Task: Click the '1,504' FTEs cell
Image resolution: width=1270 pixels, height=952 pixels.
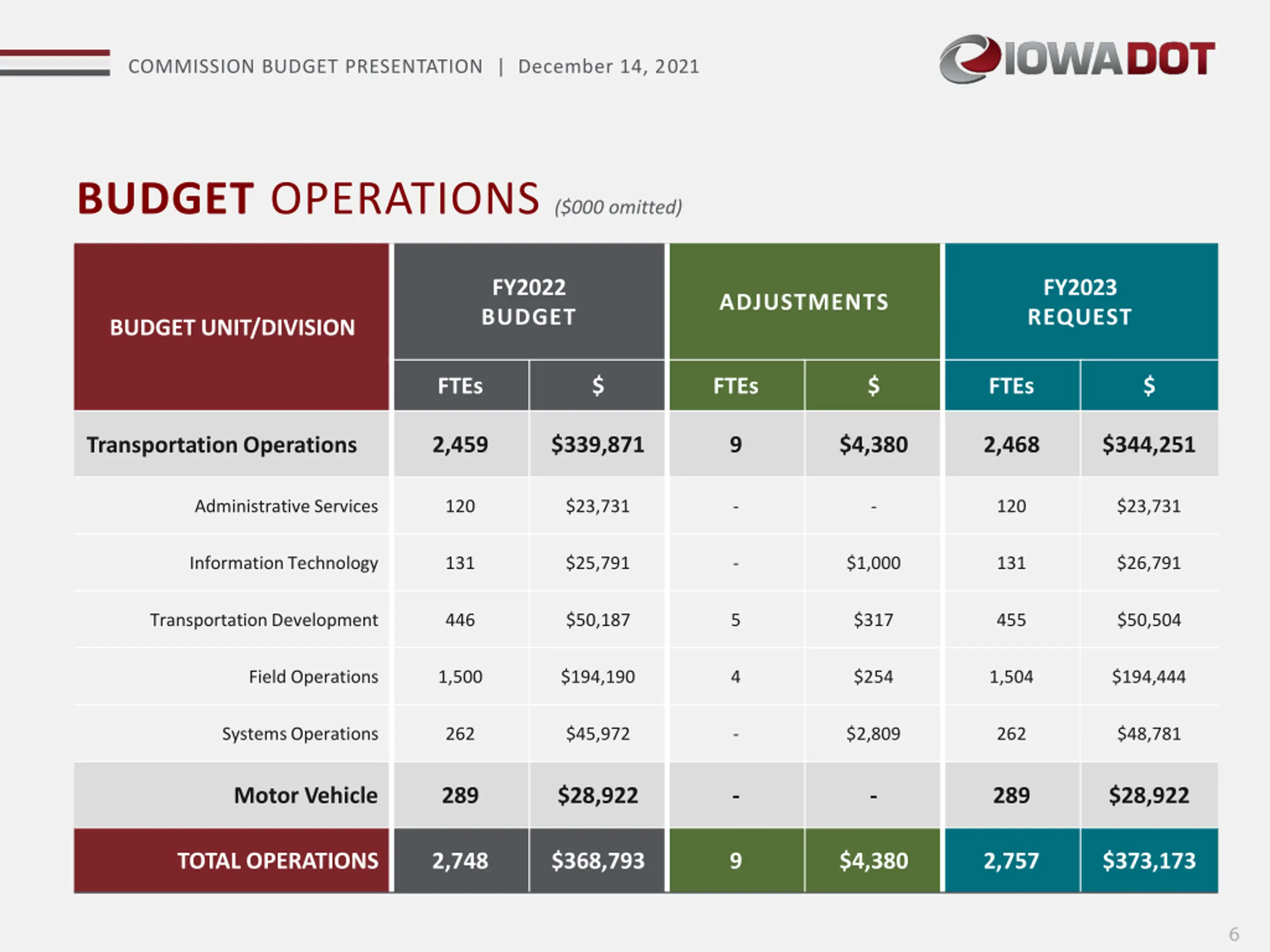Action: click(1012, 676)
